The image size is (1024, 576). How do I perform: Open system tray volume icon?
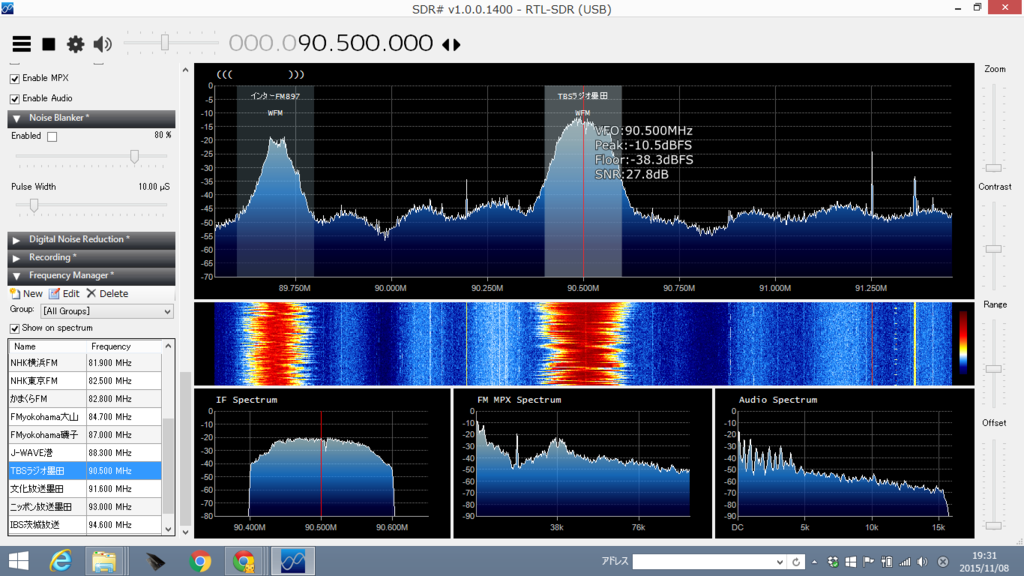point(922,562)
